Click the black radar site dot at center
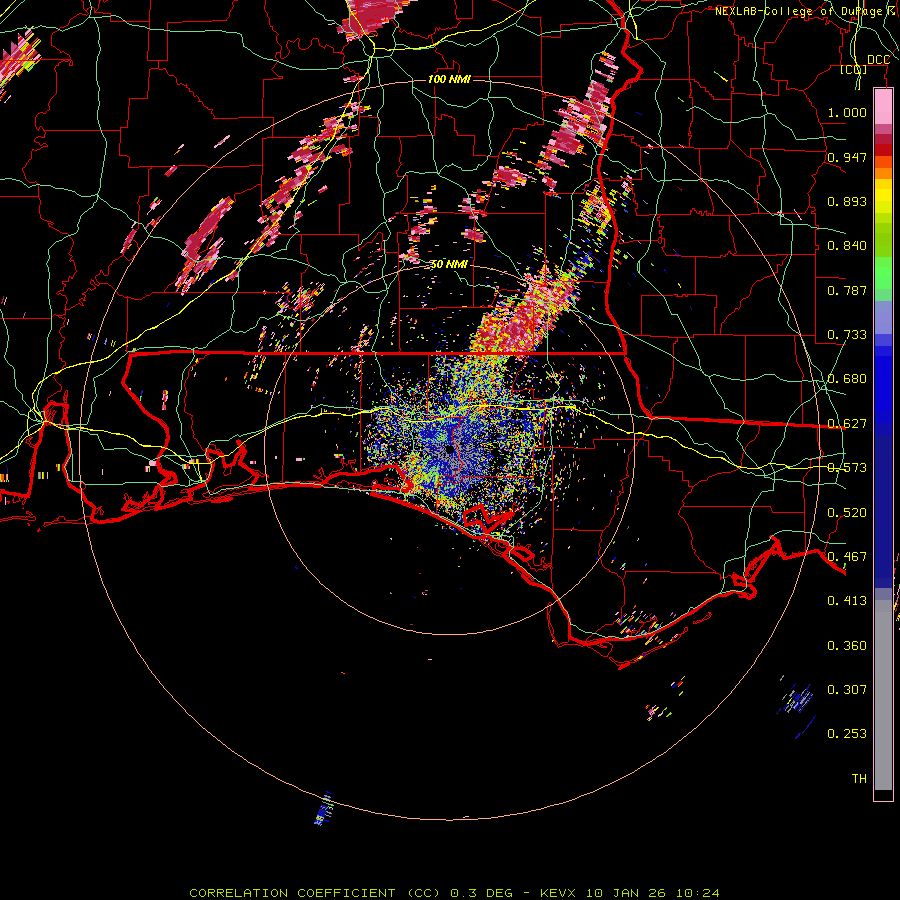900x900 pixels. pyautogui.click(x=449, y=449)
